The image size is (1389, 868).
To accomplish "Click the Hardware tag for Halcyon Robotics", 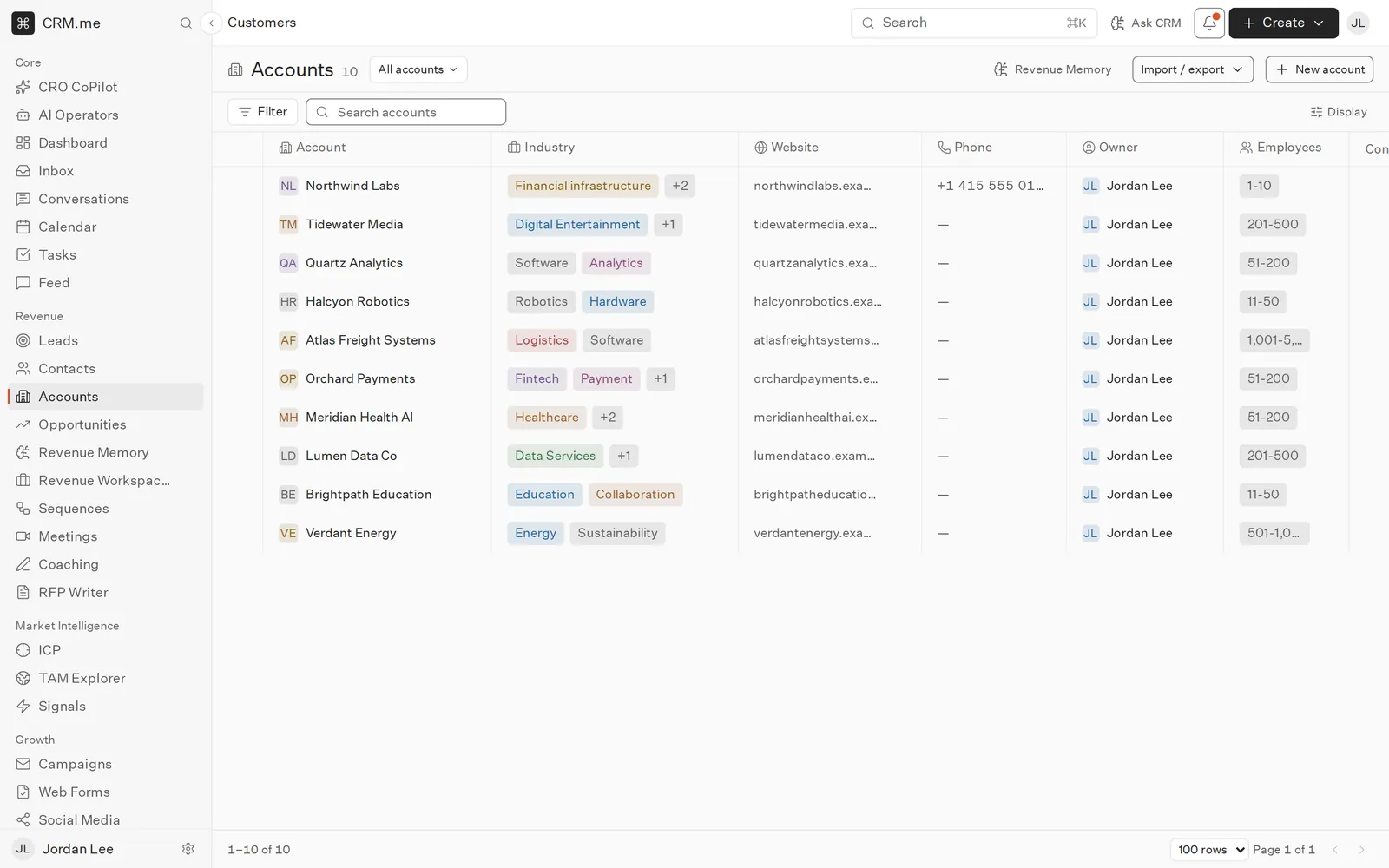I will [617, 301].
